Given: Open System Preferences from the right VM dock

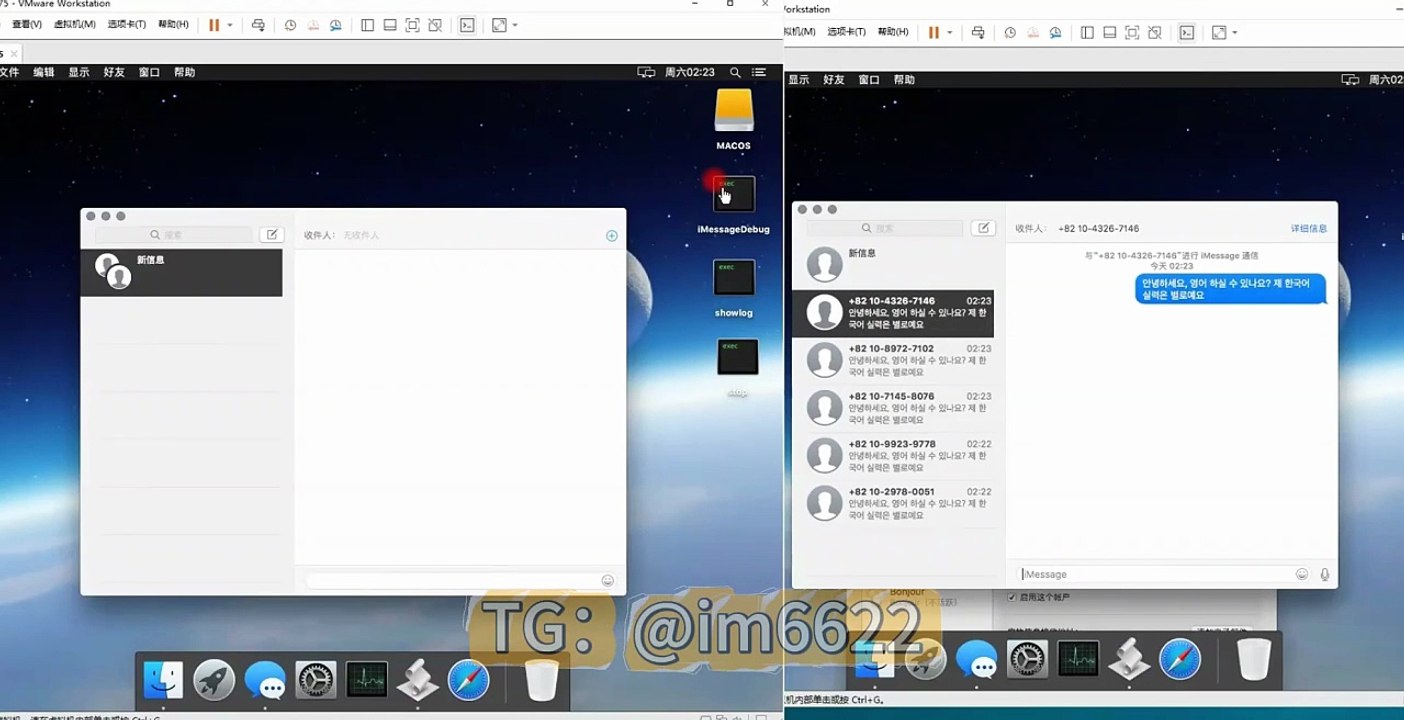Looking at the screenshot, I should [1027, 660].
